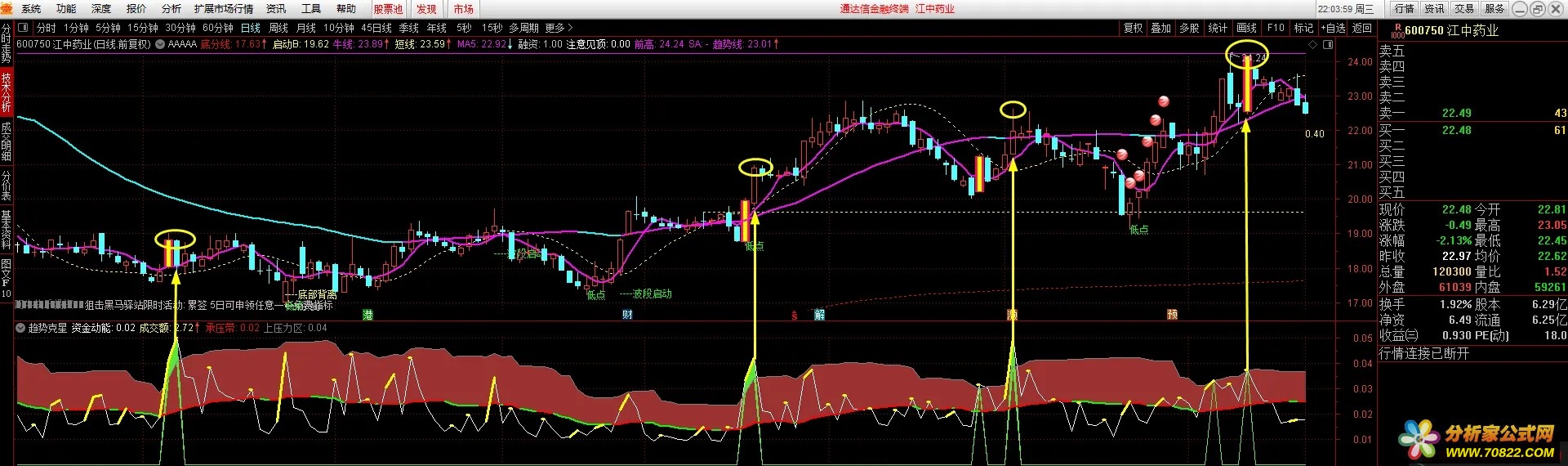Switch to the 股票池 tab
The image size is (1568, 466).
389,9
